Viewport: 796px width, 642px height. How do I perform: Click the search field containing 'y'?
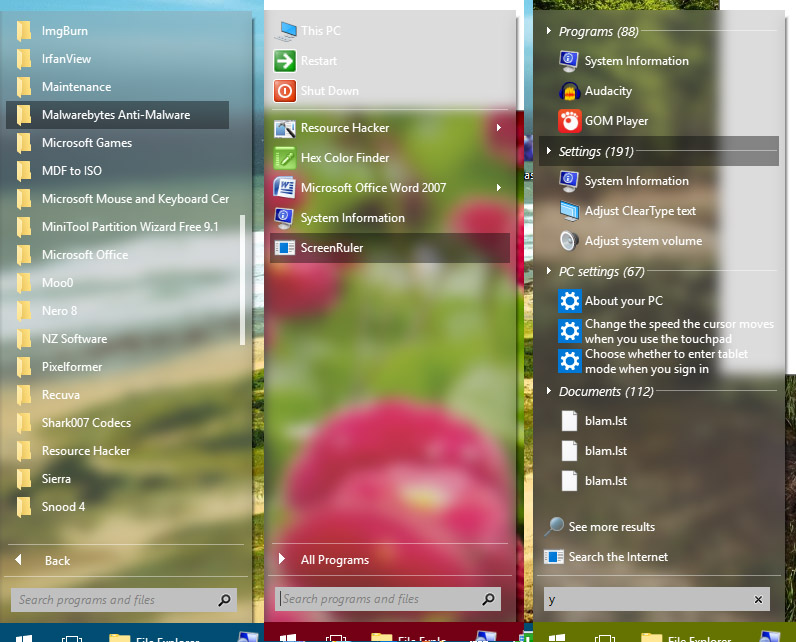tap(657, 599)
